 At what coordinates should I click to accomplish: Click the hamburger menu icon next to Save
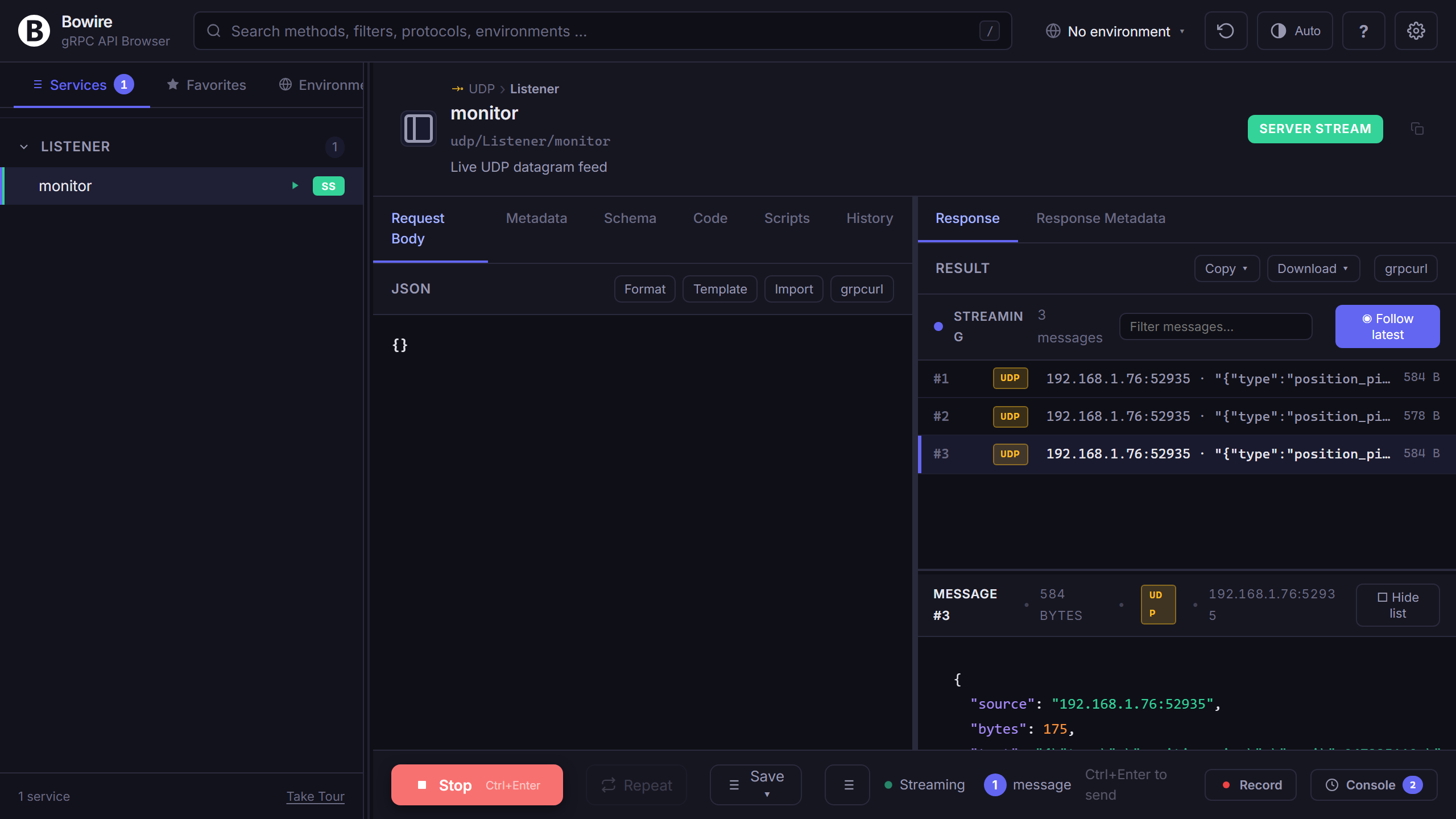[847, 785]
